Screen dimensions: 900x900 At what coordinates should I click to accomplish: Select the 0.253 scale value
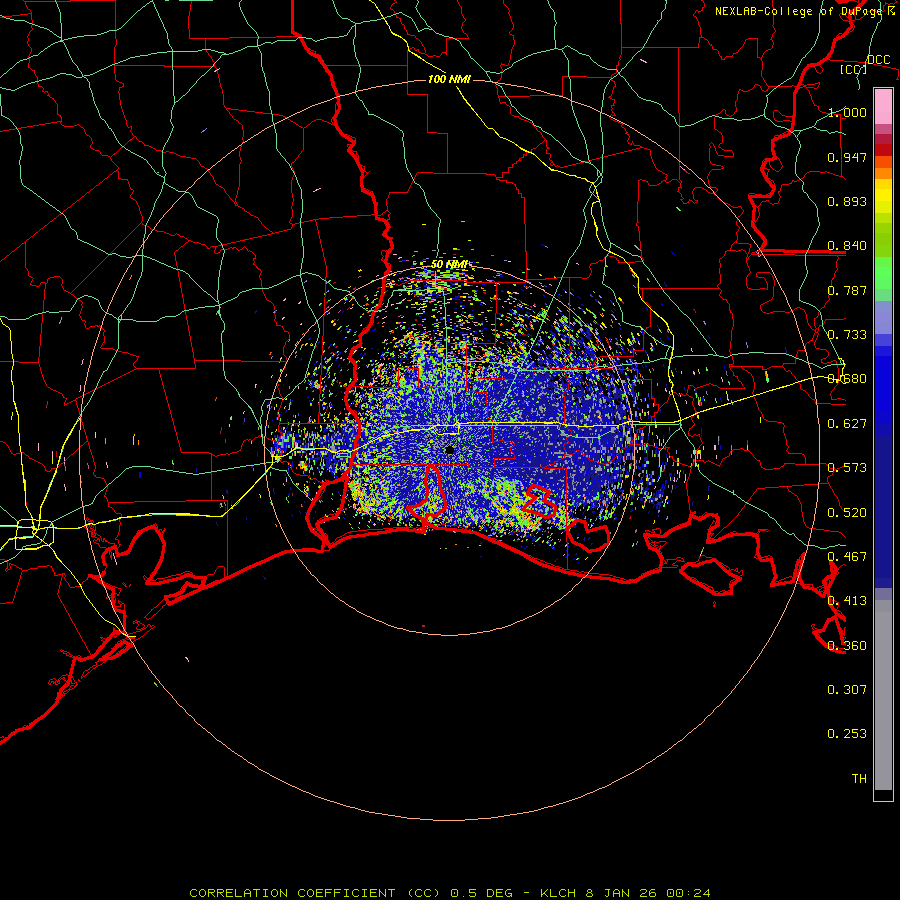click(847, 734)
